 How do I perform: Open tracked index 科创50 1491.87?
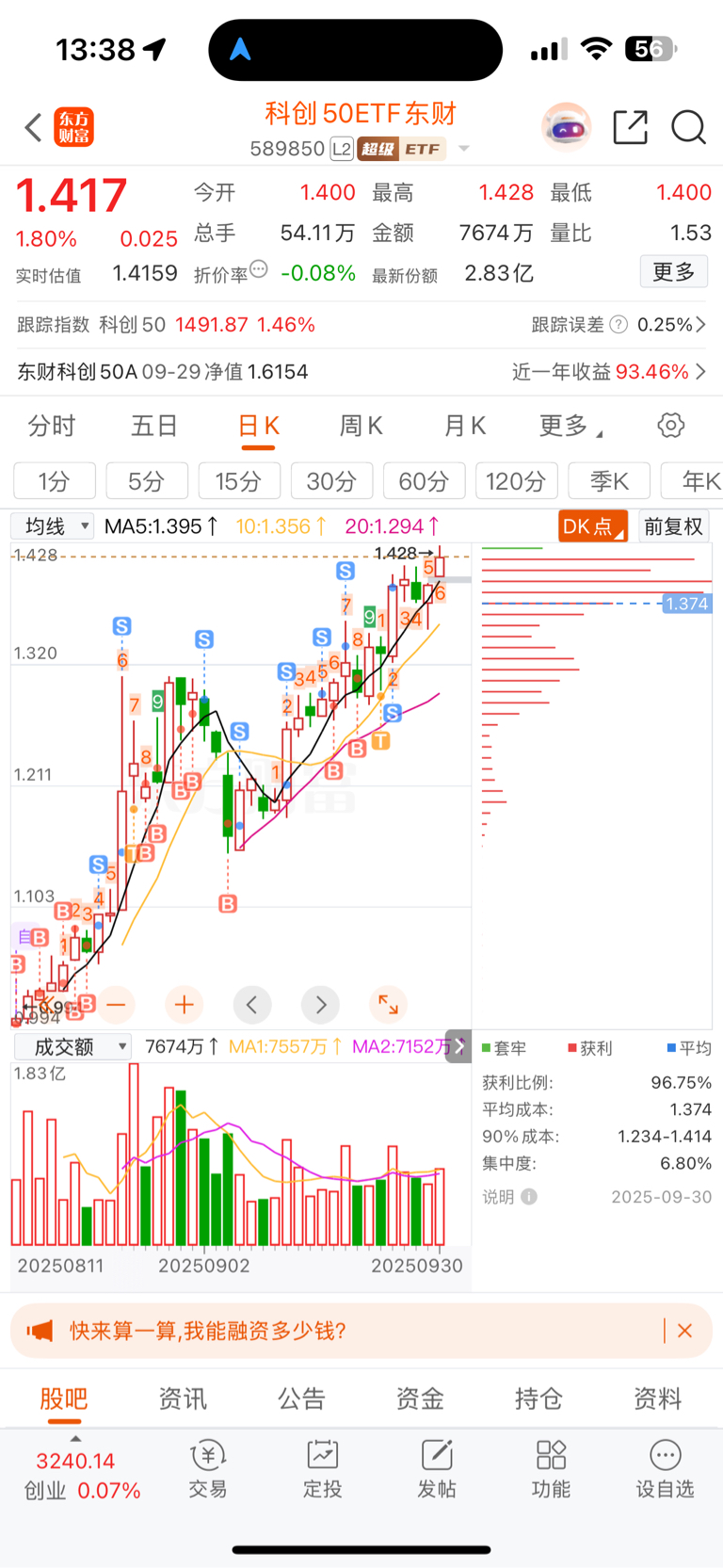166,325
